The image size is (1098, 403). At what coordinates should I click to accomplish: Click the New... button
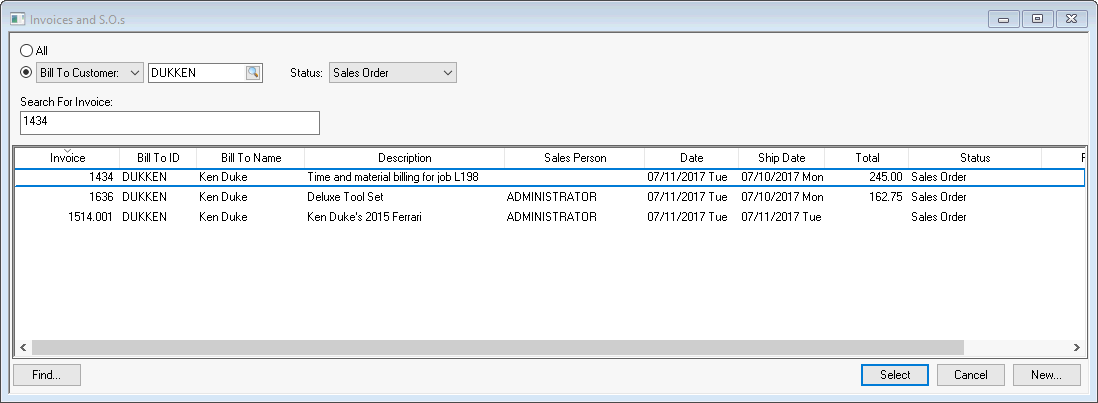pyautogui.click(x=1046, y=375)
